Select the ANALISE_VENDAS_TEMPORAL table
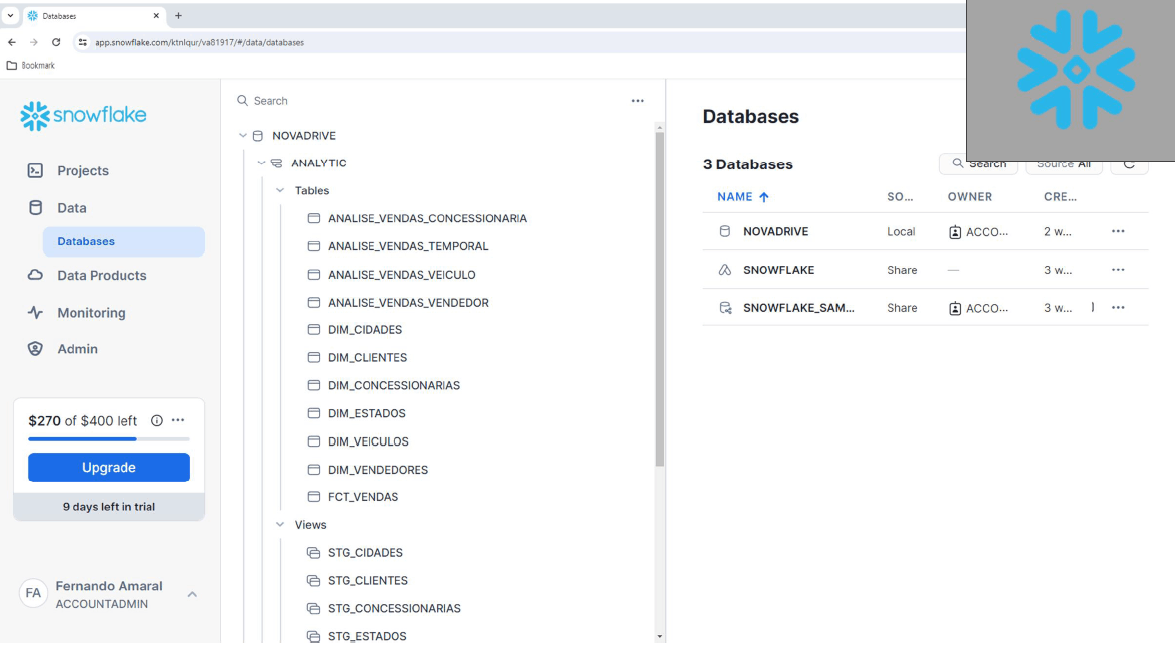This screenshot has height=657, width=1175. [x=408, y=246]
